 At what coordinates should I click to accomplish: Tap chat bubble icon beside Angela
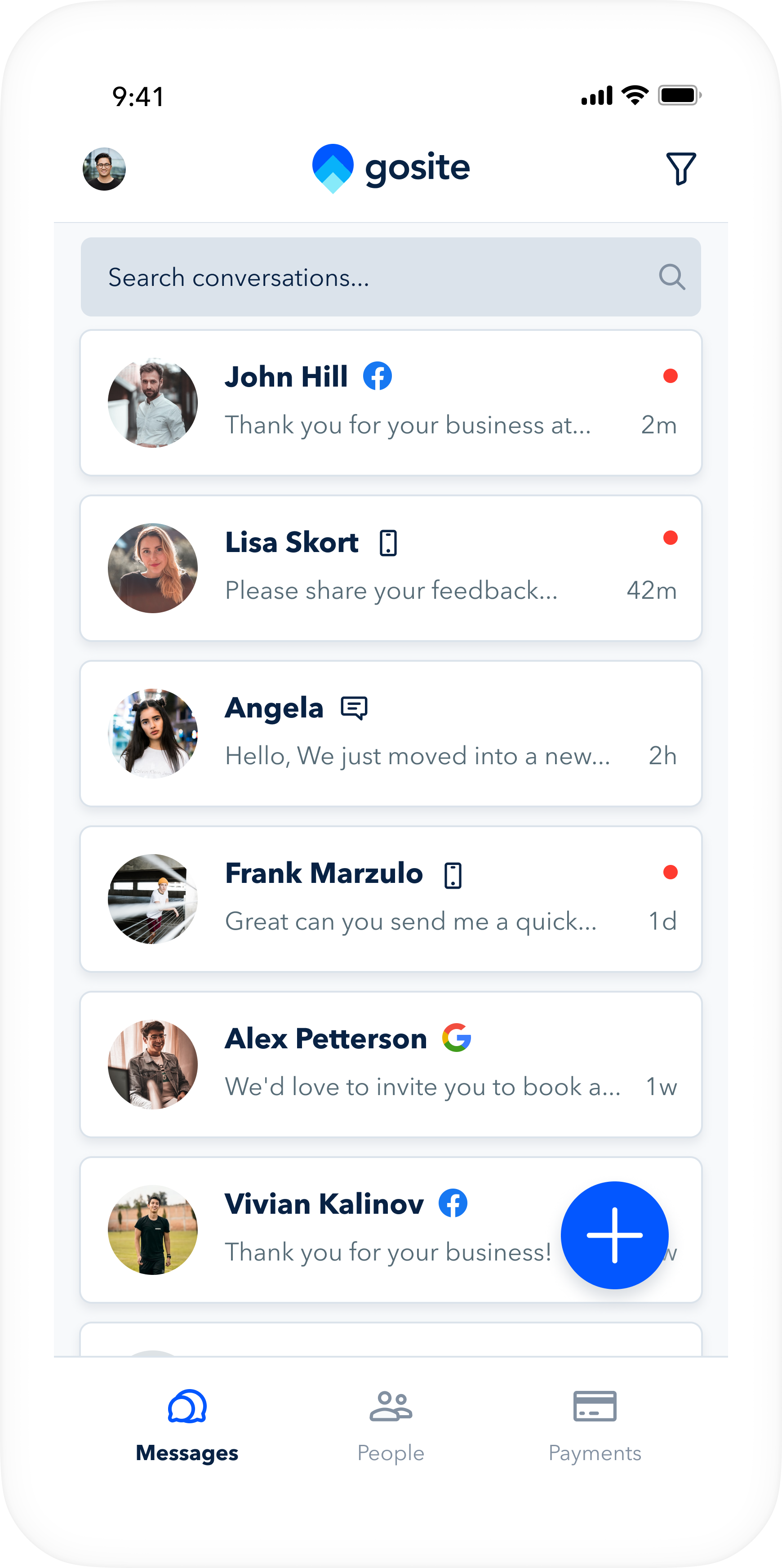click(354, 708)
